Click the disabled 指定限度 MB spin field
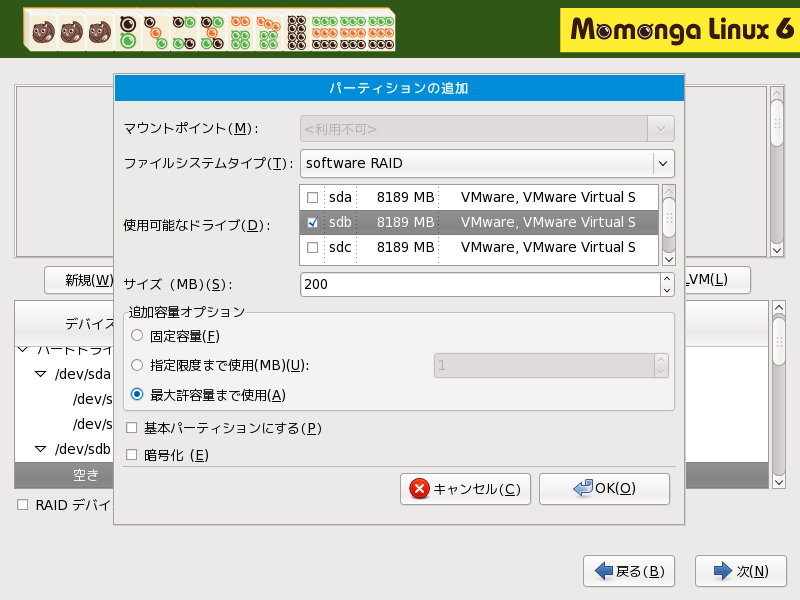The width and height of the screenshot is (800, 600). 544,365
